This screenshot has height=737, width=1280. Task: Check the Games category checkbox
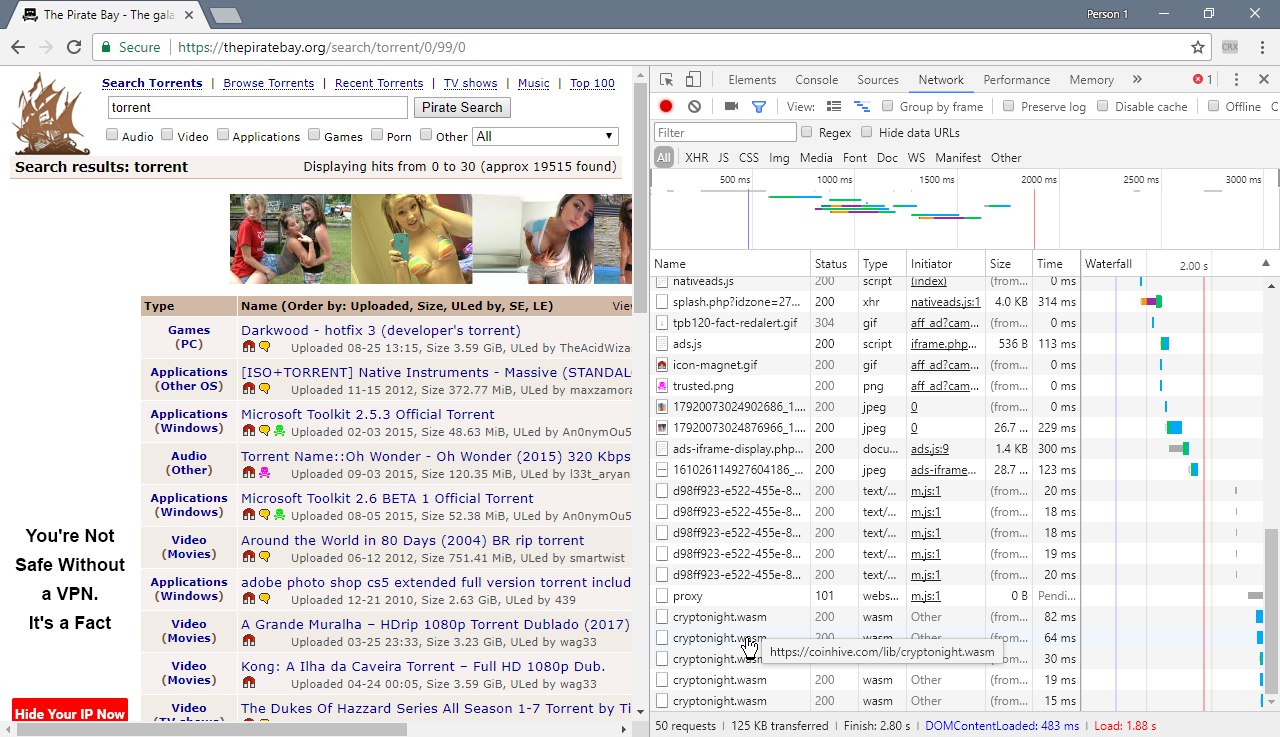coord(314,135)
